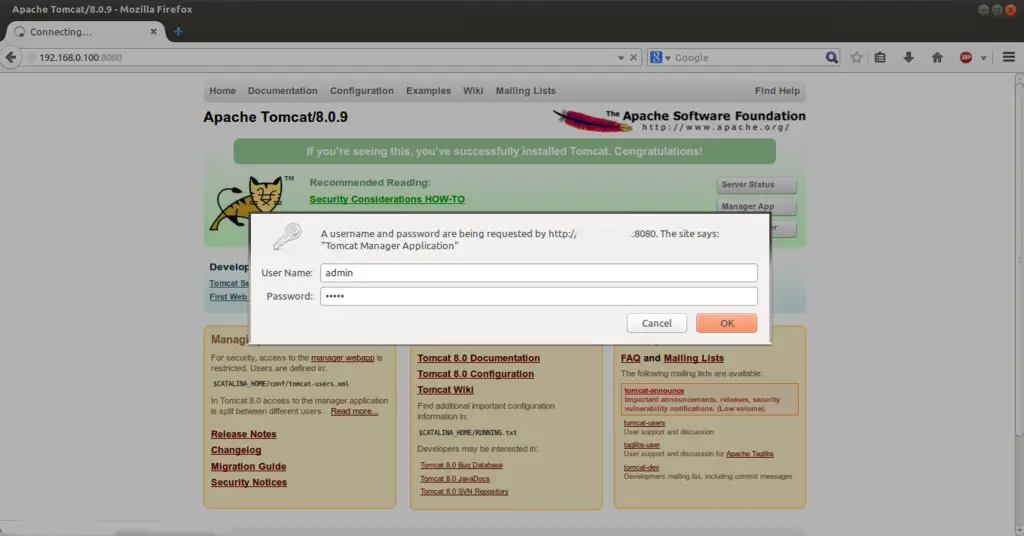Select the Connecting… browser tab

(85, 31)
